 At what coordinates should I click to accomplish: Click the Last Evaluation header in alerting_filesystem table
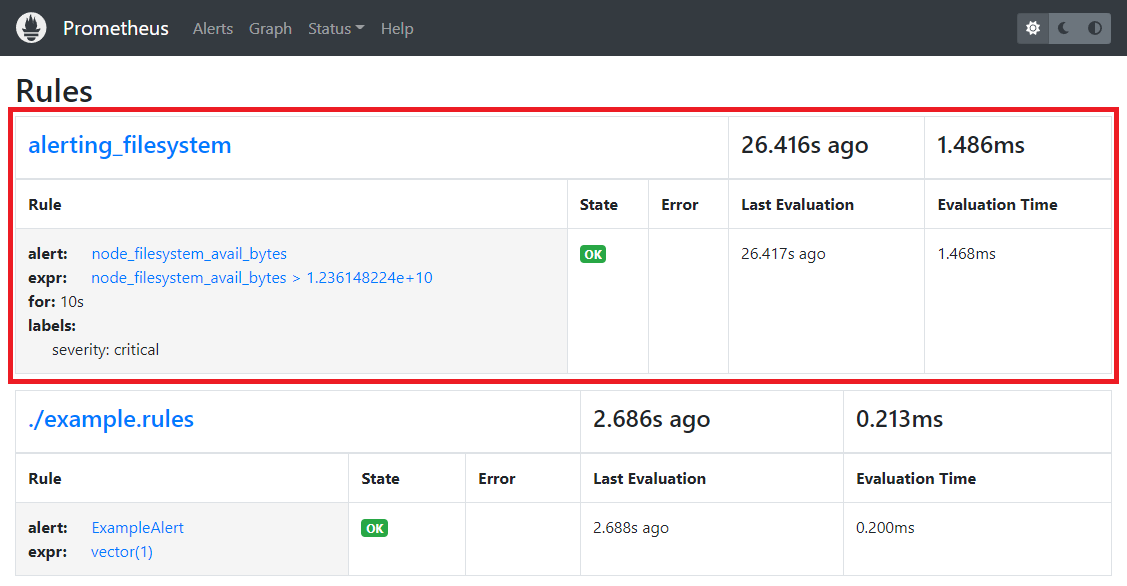797,205
